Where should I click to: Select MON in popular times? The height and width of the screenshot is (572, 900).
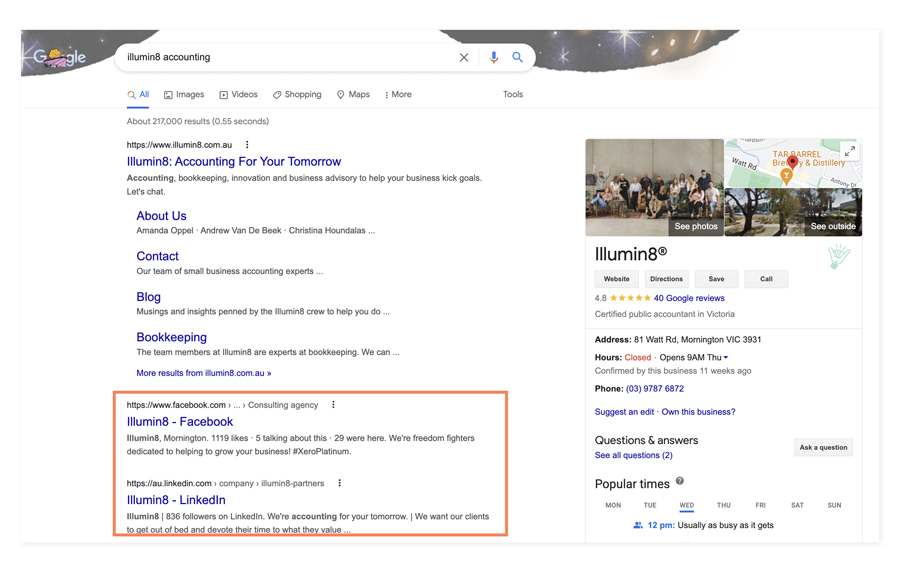[x=613, y=505]
